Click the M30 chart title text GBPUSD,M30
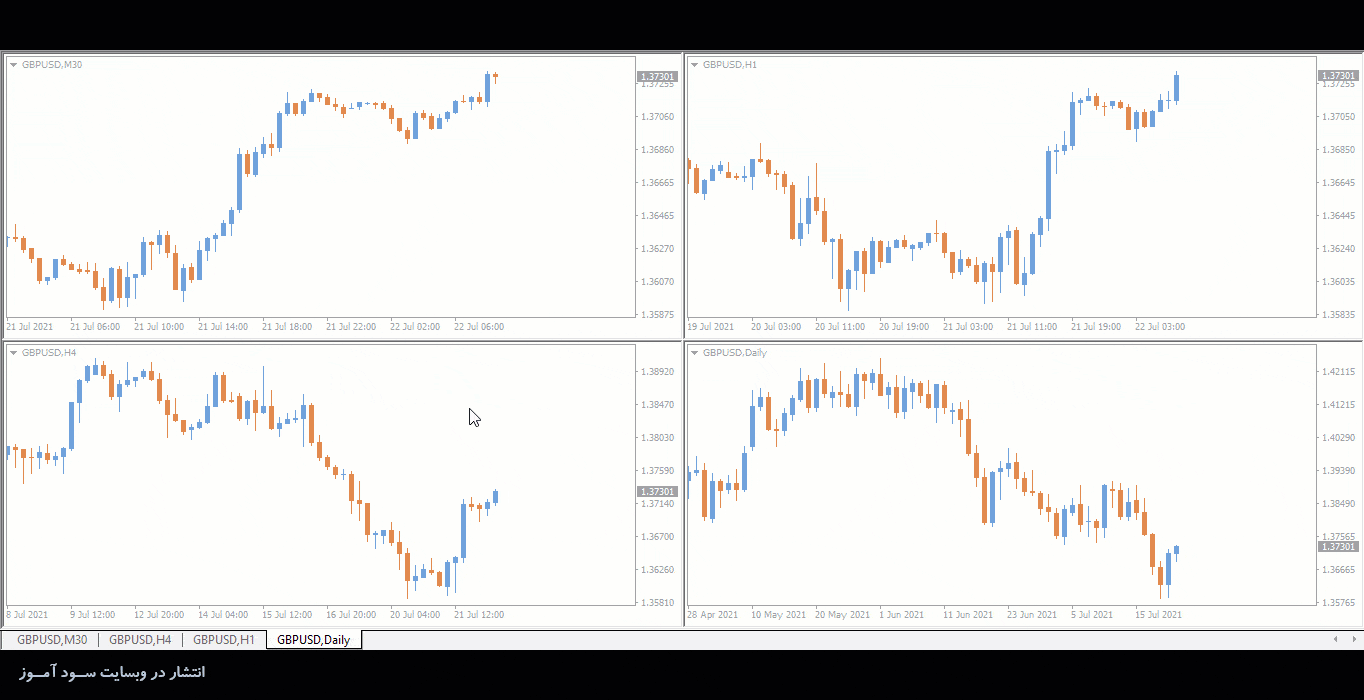 [x=52, y=65]
